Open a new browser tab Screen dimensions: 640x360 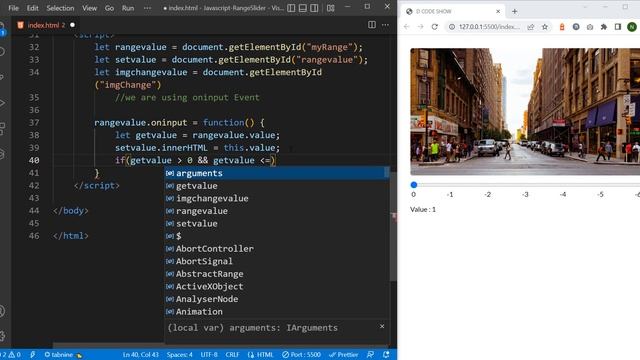point(515,11)
